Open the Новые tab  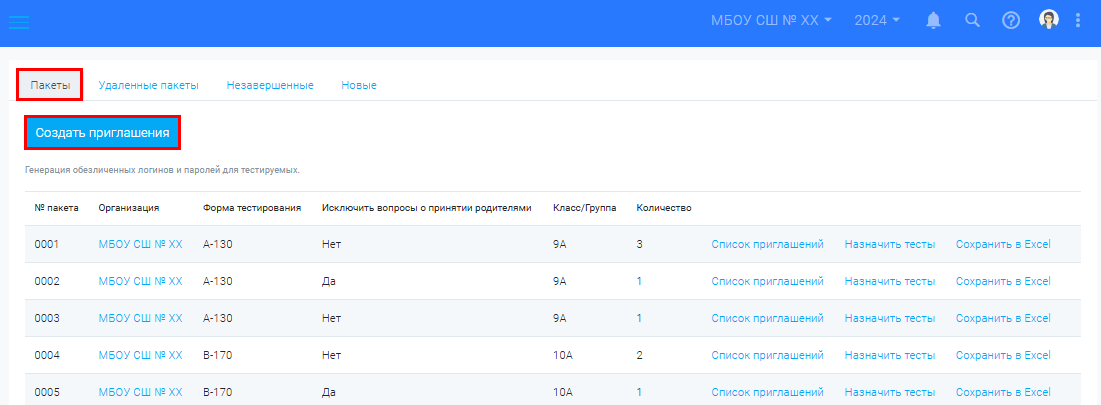pos(359,85)
